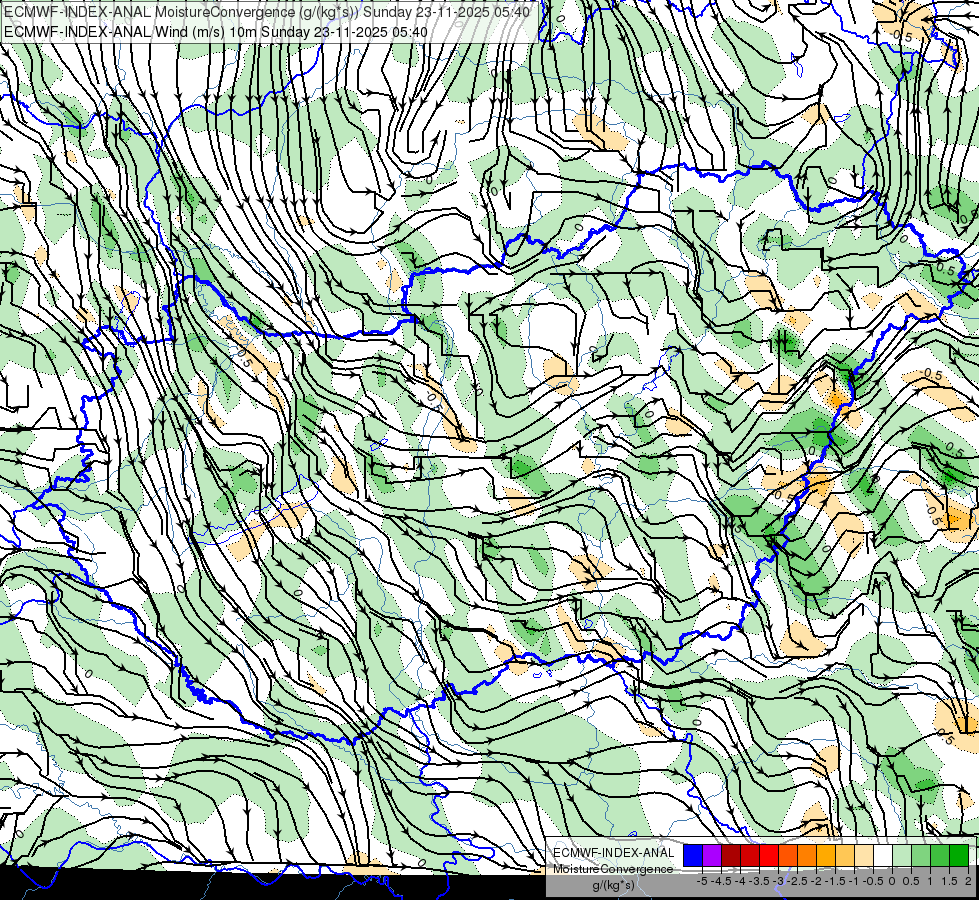Click the 0.5 tick label on legend

click(x=911, y=881)
